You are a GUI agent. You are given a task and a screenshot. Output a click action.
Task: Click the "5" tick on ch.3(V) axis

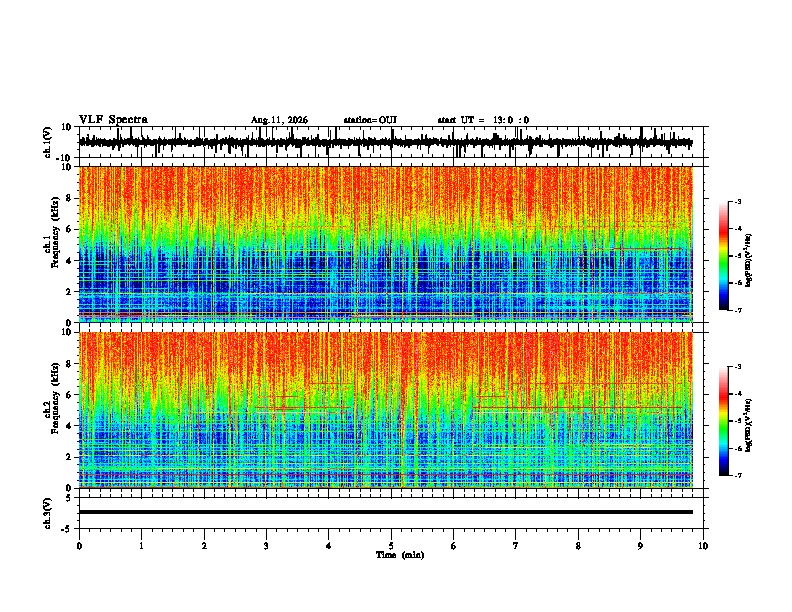pos(69,498)
